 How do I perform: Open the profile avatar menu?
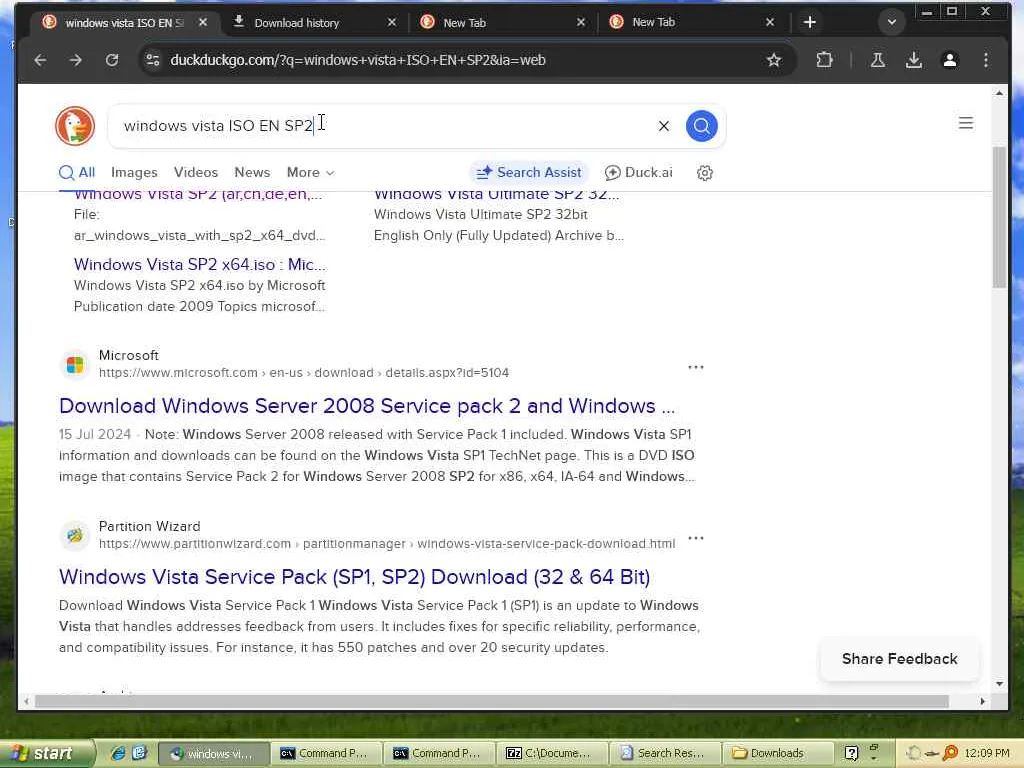pyautogui.click(x=950, y=60)
